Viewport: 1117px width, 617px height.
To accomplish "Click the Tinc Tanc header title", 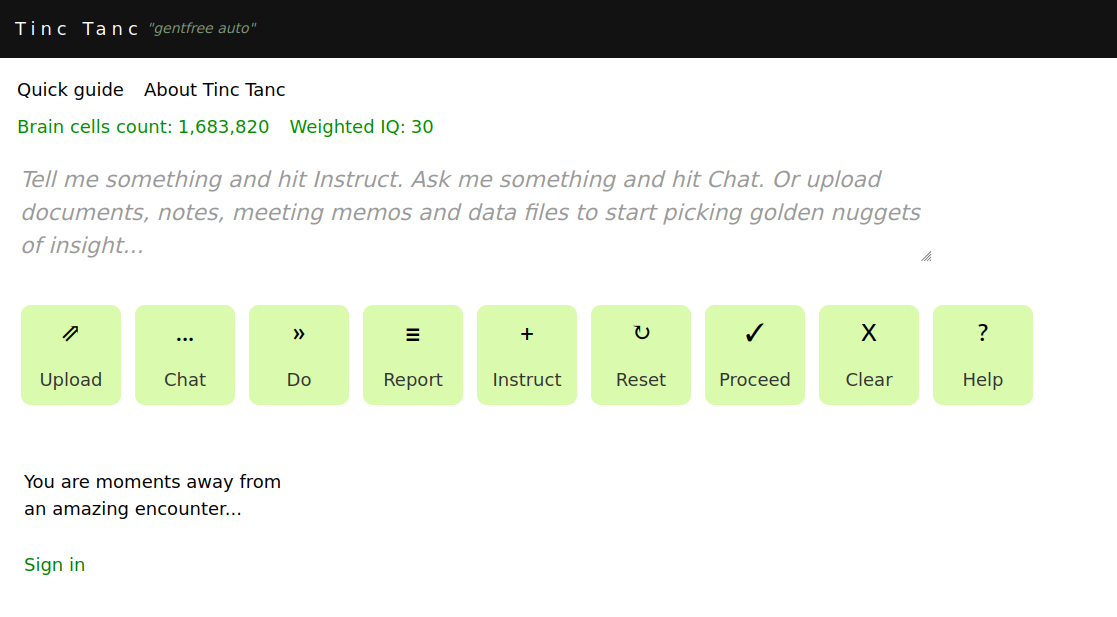I will [77, 29].
